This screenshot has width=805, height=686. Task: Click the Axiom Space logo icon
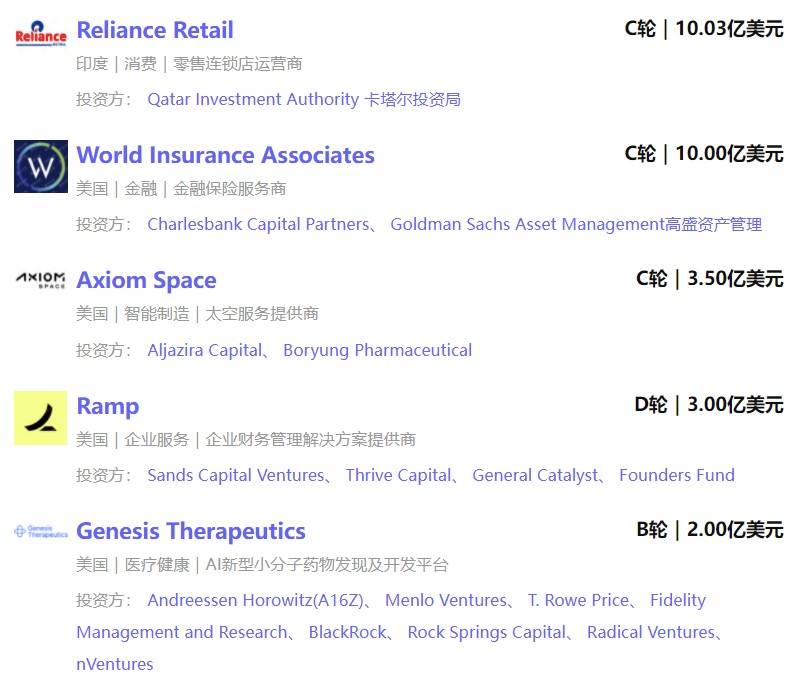pyautogui.click(x=41, y=279)
